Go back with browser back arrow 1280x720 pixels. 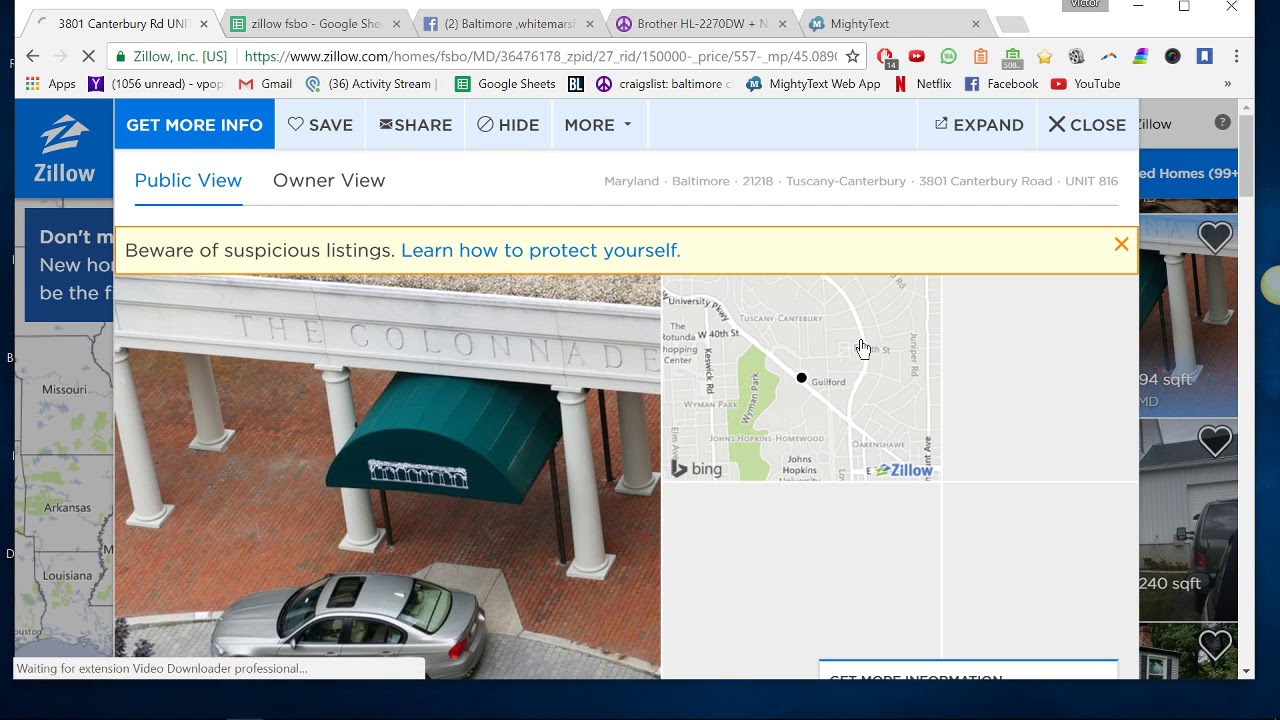point(32,56)
